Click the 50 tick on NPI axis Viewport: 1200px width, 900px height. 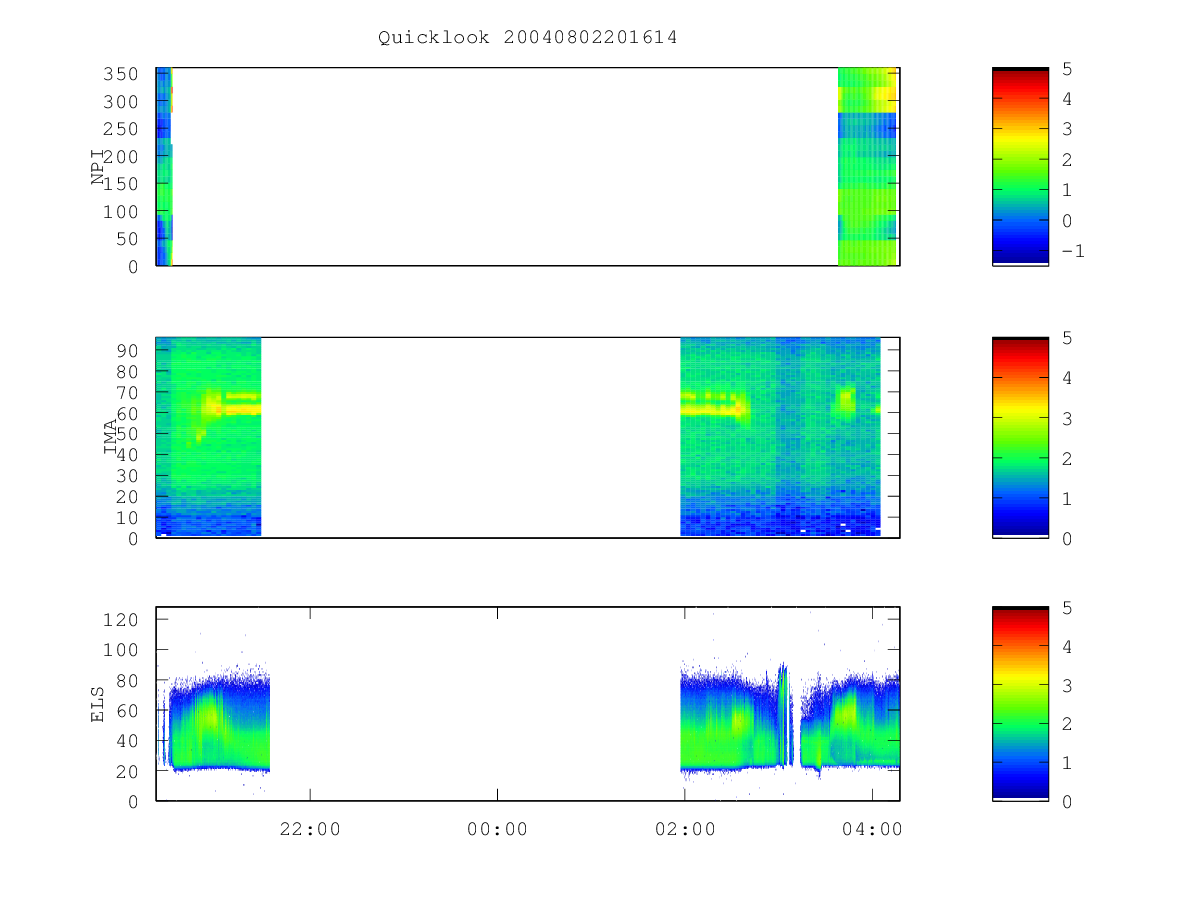click(128, 240)
